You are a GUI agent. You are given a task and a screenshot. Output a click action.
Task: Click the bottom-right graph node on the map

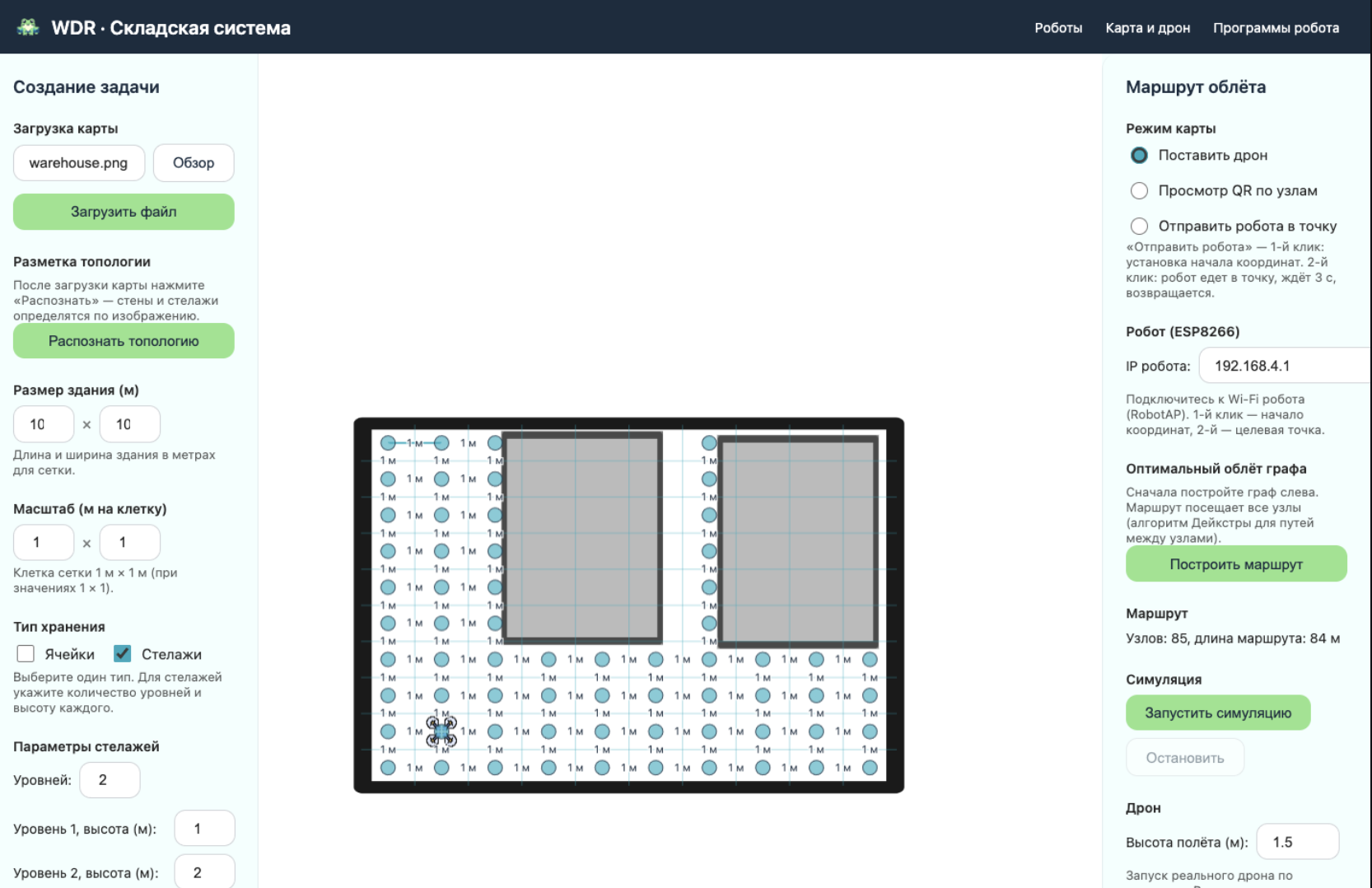pyautogui.click(x=870, y=767)
